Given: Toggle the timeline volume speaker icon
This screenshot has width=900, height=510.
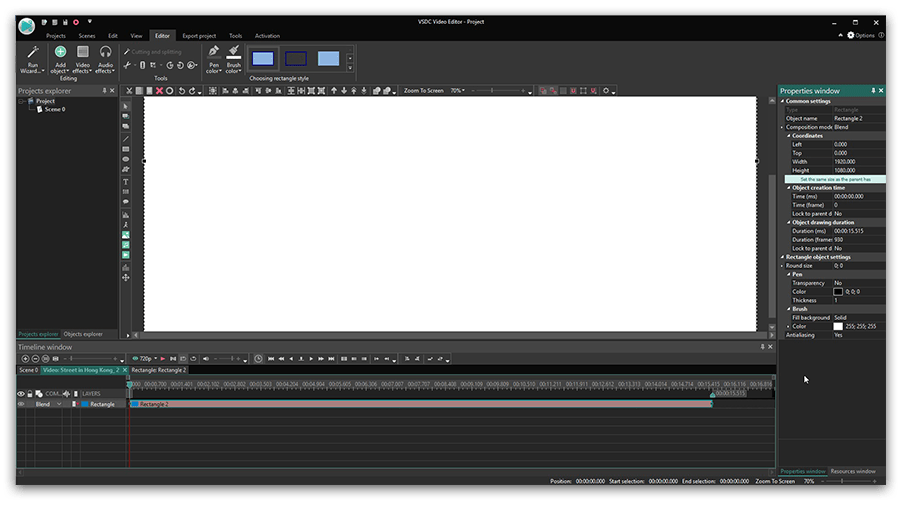Looking at the screenshot, I should pyautogui.click(x=205, y=359).
